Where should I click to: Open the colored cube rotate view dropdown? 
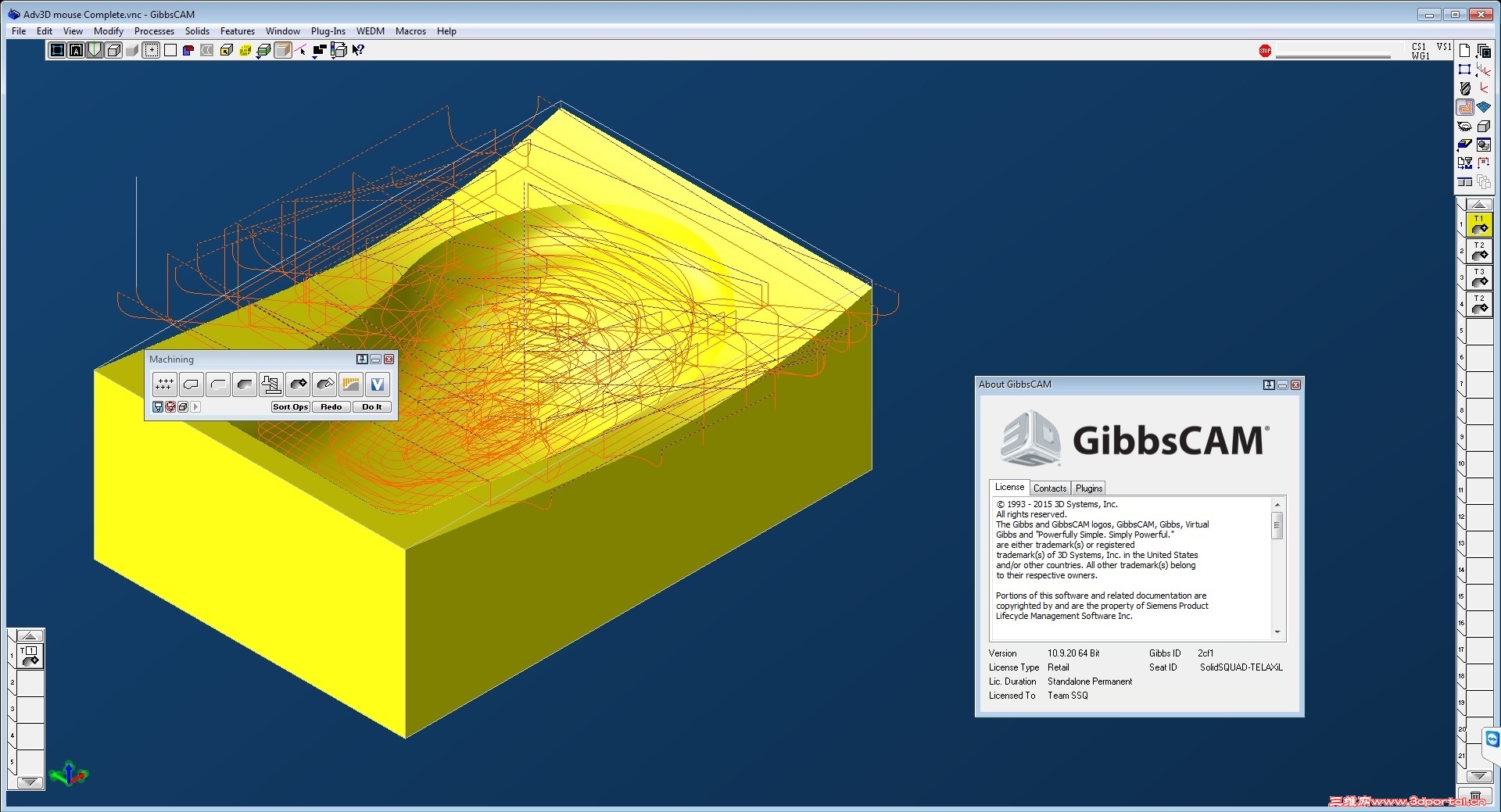coord(339,50)
